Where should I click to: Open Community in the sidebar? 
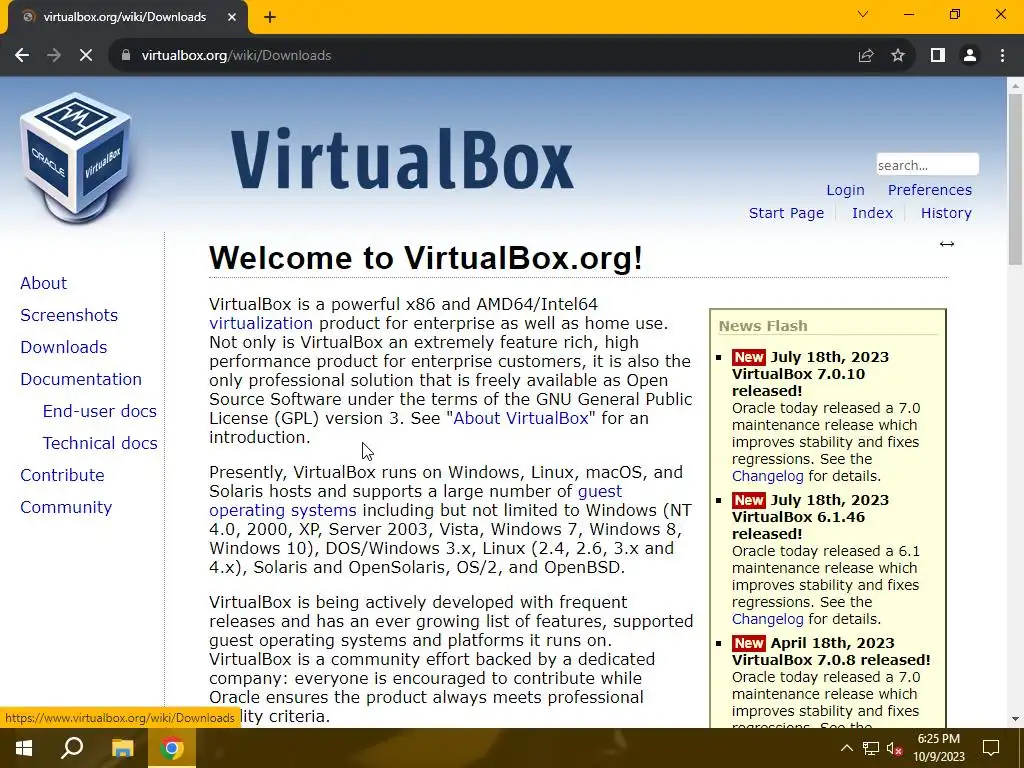66,507
